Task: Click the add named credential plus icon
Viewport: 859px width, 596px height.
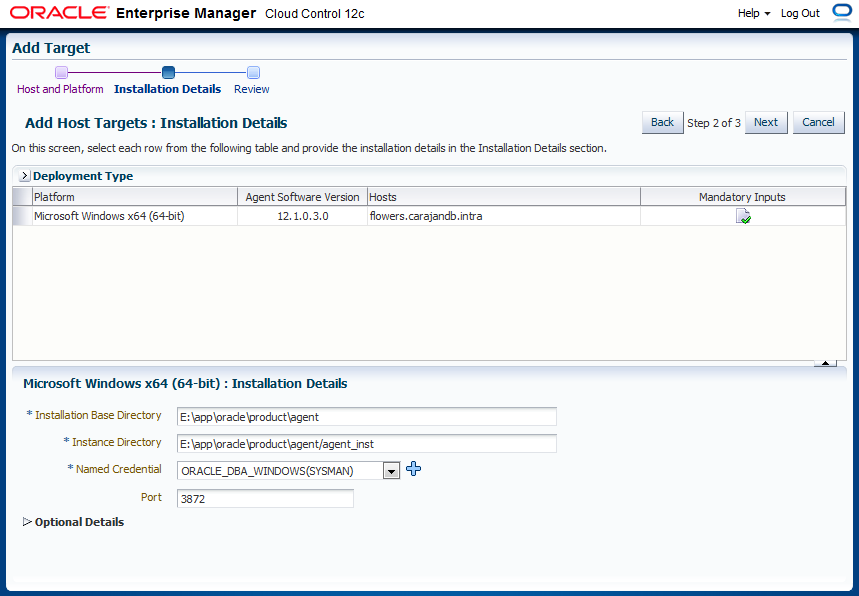Action: [414, 469]
